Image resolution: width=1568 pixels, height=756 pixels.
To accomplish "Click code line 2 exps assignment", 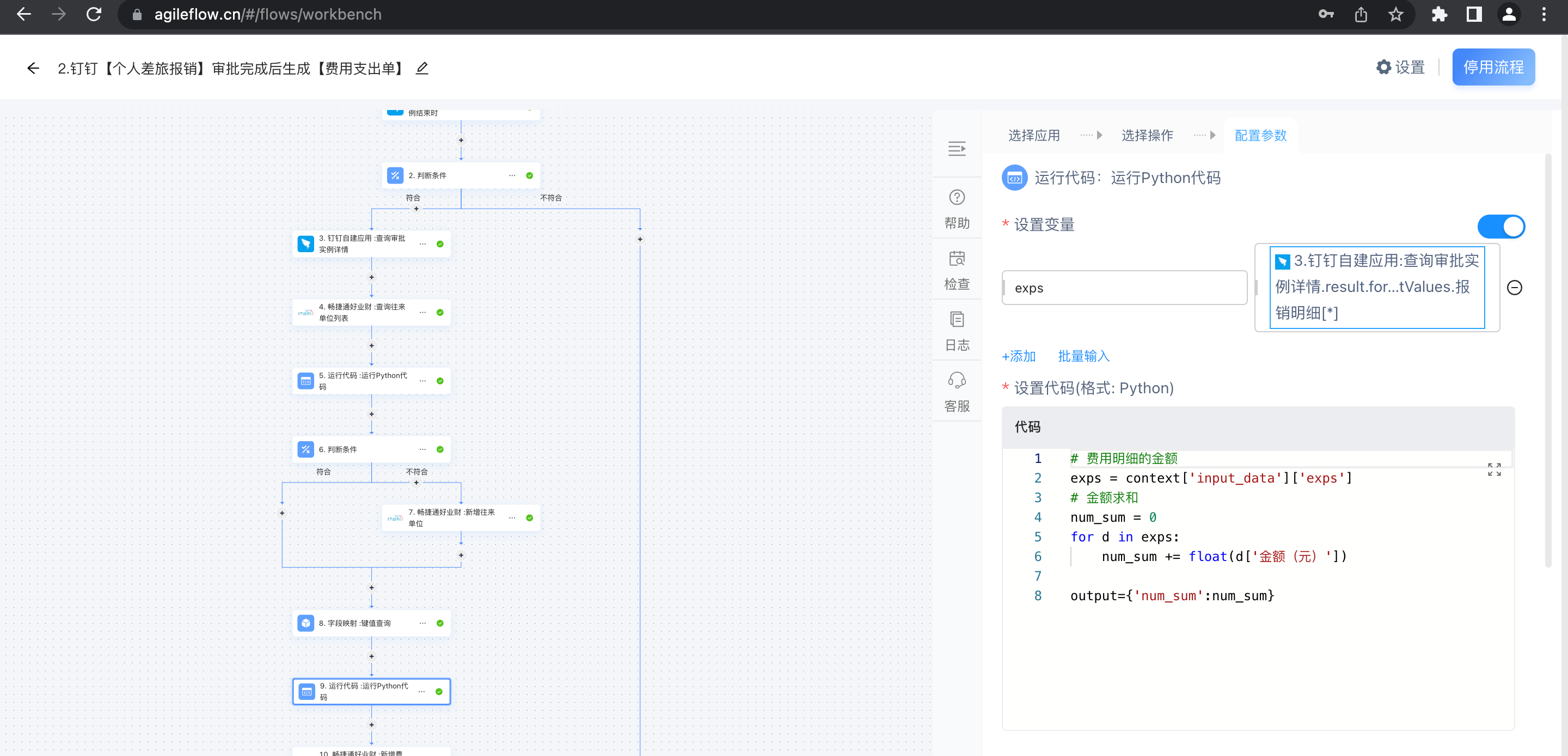I will [1211, 478].
